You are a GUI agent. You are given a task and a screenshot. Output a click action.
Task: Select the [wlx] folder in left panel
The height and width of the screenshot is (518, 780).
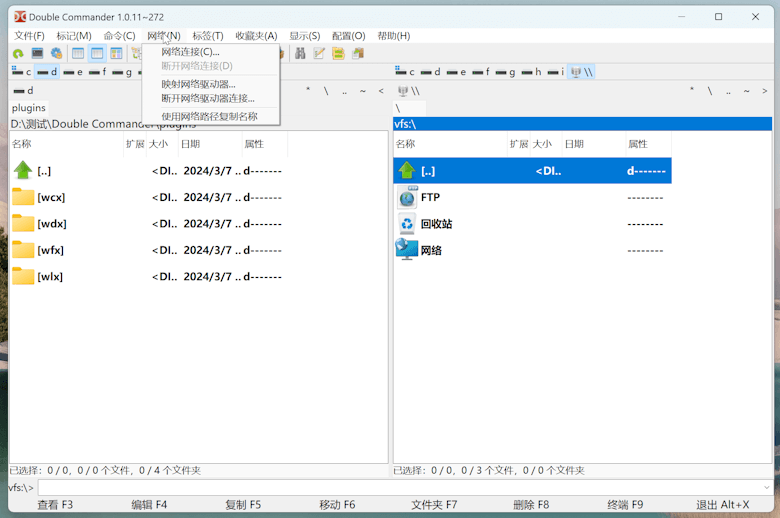[x=149, y=277]
